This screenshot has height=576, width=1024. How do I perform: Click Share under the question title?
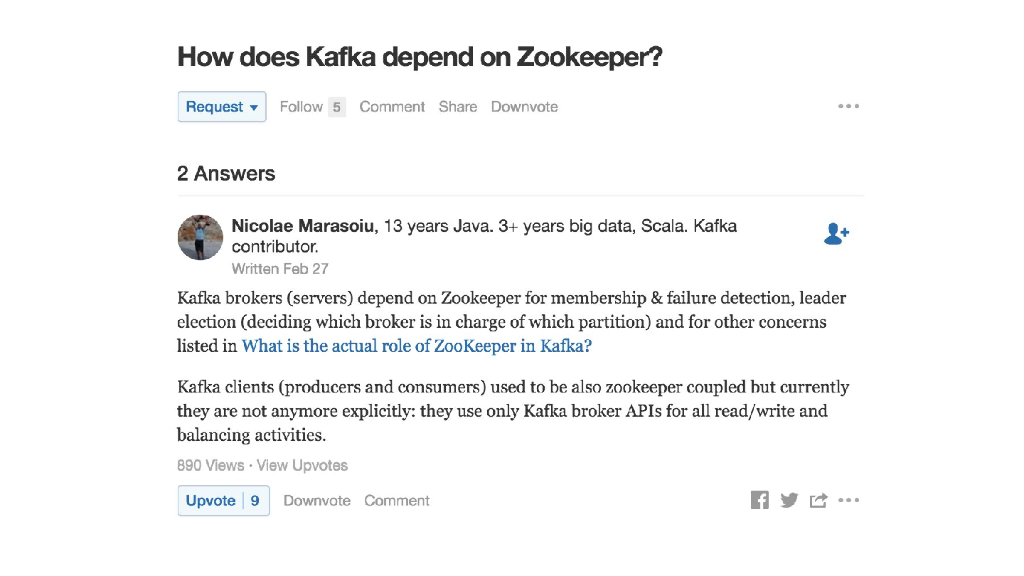click(x=457, y=107)
